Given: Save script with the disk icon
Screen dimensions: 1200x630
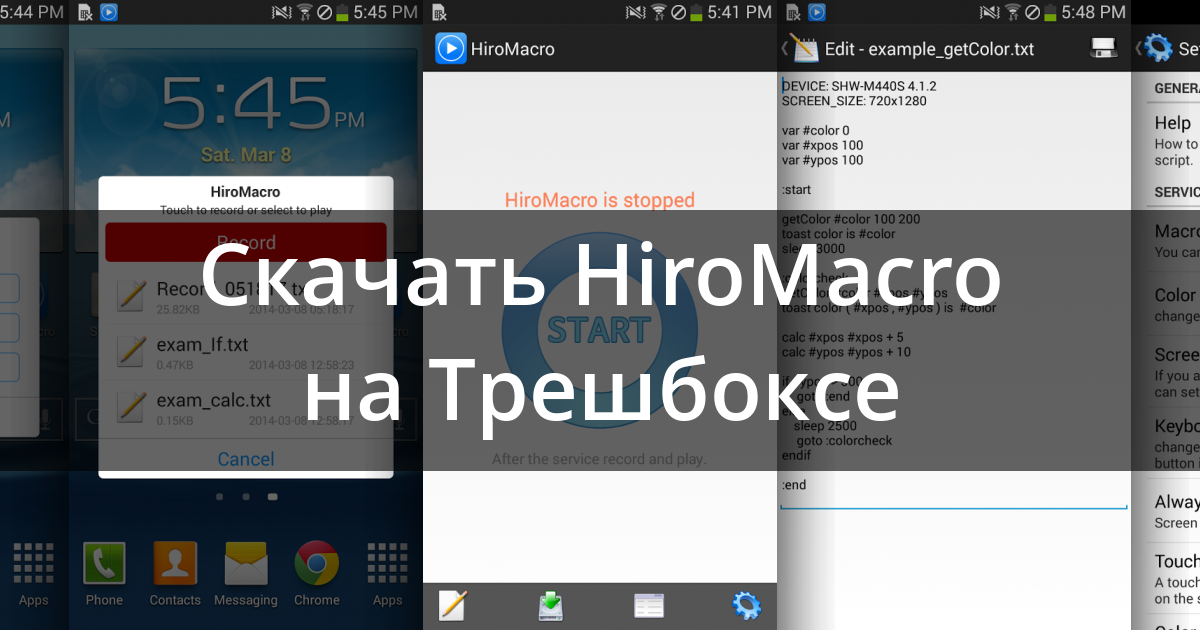Looking at the screenshot, I should tap(1103, 48).
